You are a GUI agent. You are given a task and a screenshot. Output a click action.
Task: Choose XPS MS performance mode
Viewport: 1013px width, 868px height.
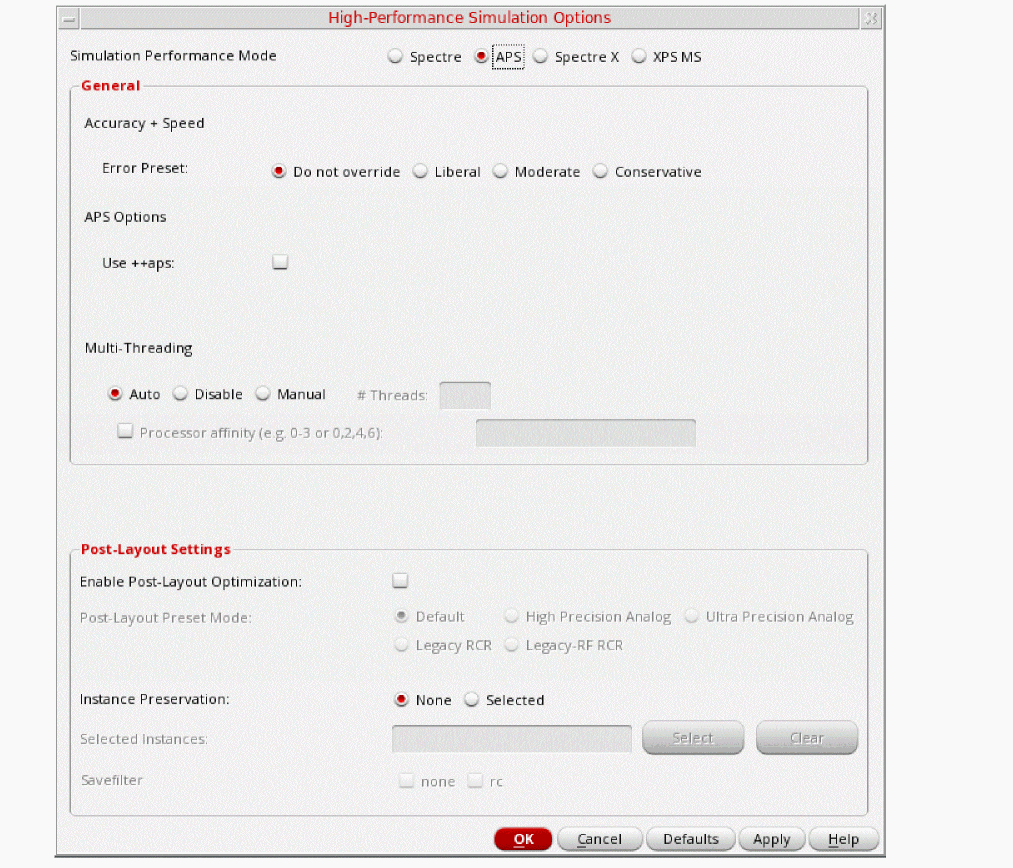tap(639, 57)
